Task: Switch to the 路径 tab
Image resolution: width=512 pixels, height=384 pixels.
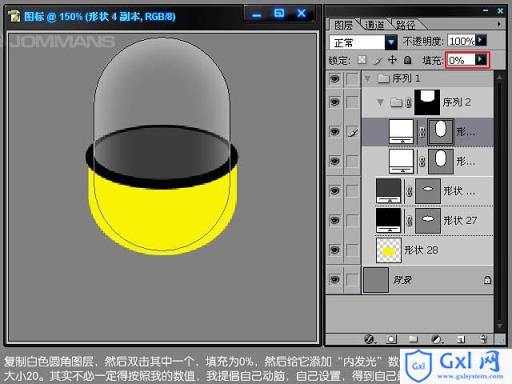Action: pyautogui.click(x=406, y=25)
